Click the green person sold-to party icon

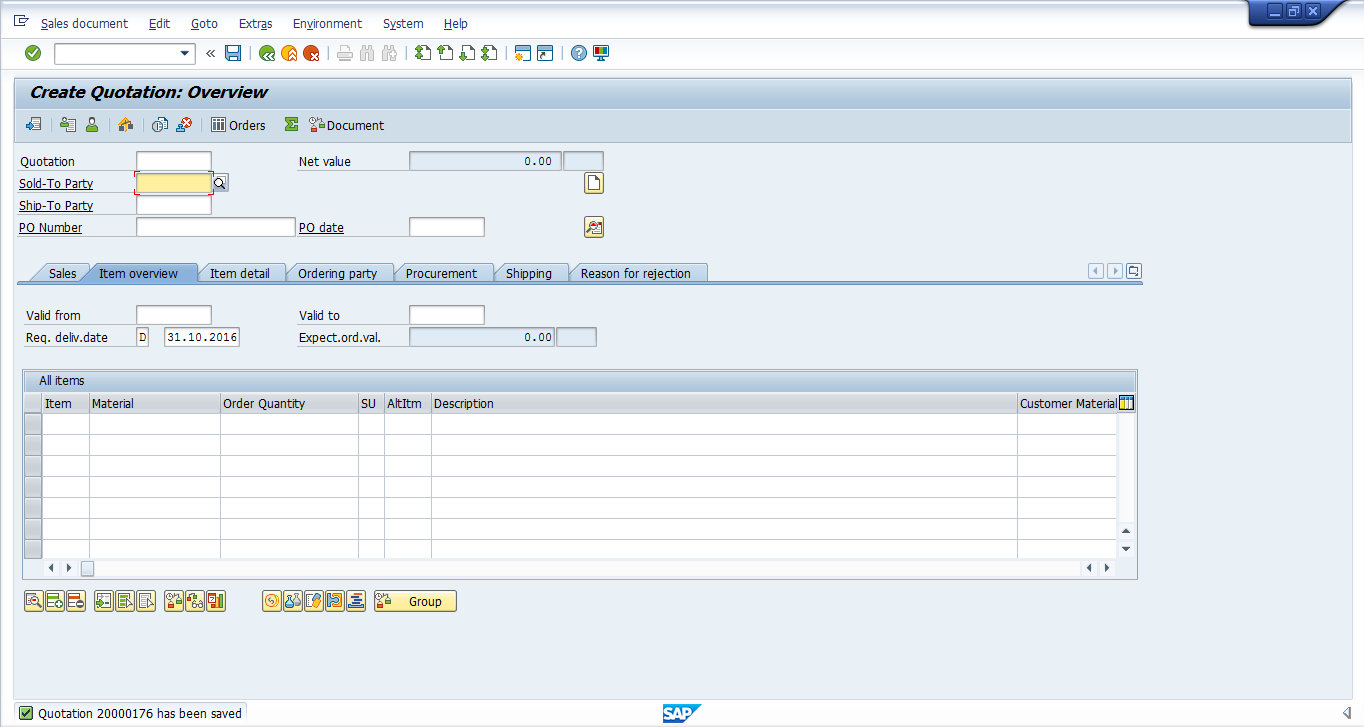click(x=92, y=125)
